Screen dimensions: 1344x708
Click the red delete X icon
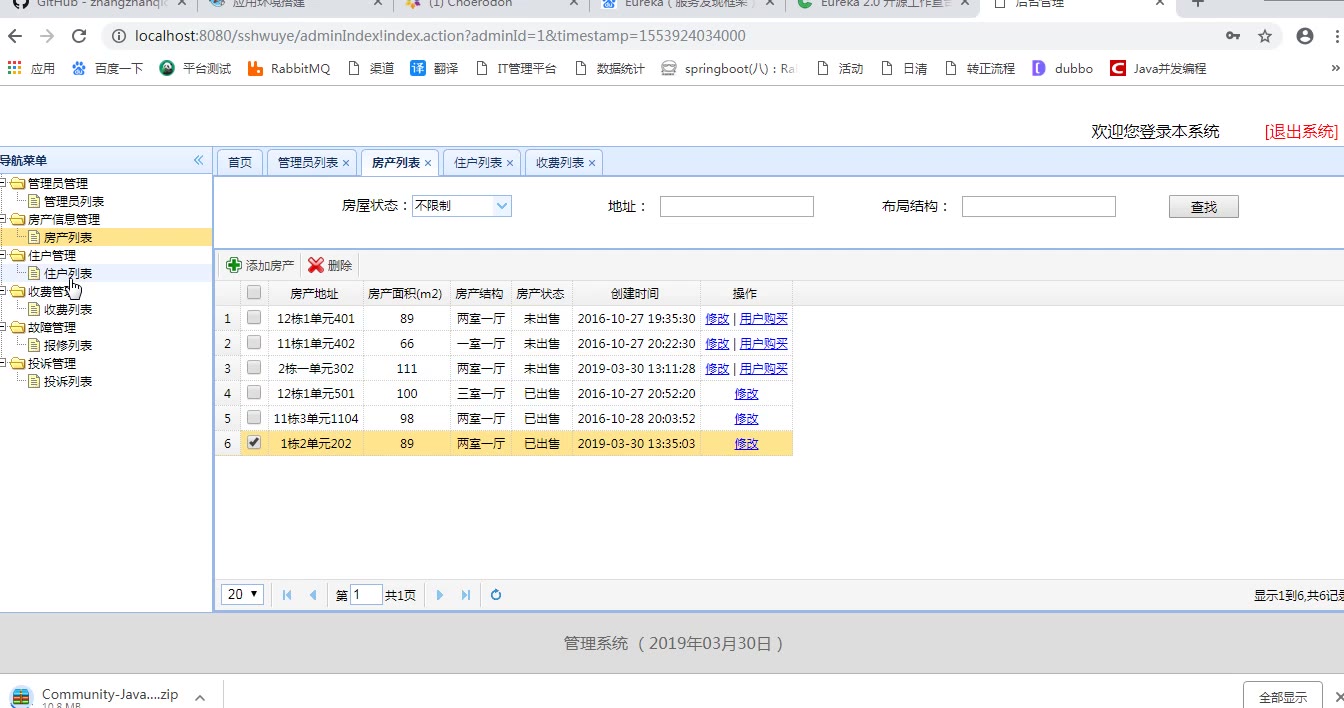pyautogui.click(x=316, y=265)
